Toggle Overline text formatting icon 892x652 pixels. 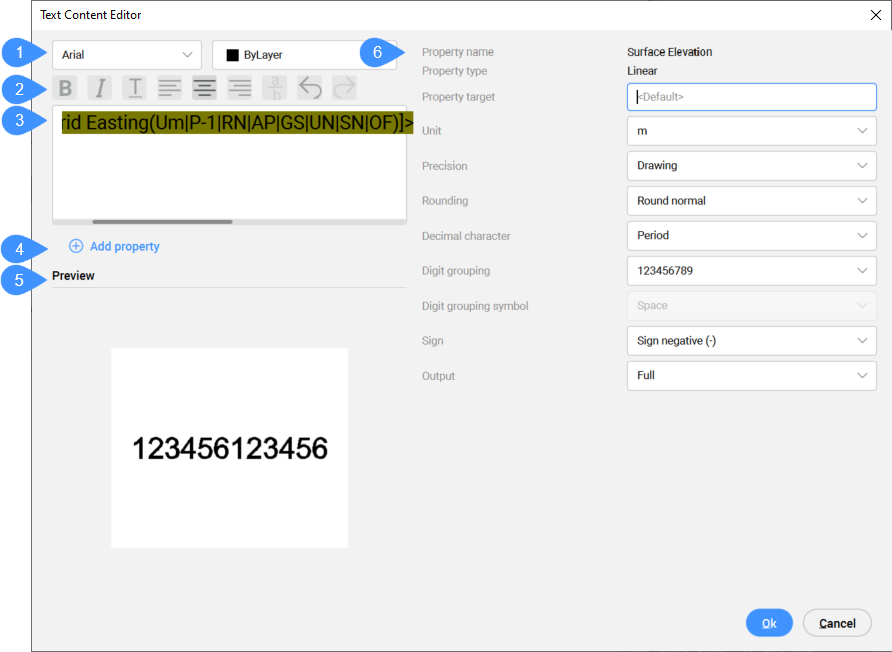[x=135, y=88]
